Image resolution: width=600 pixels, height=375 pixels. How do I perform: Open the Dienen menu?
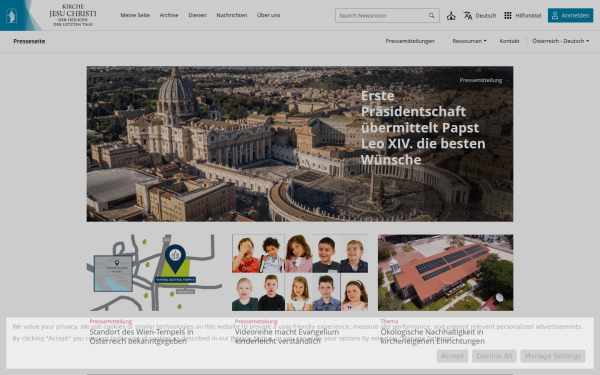(x=197, y=15)
